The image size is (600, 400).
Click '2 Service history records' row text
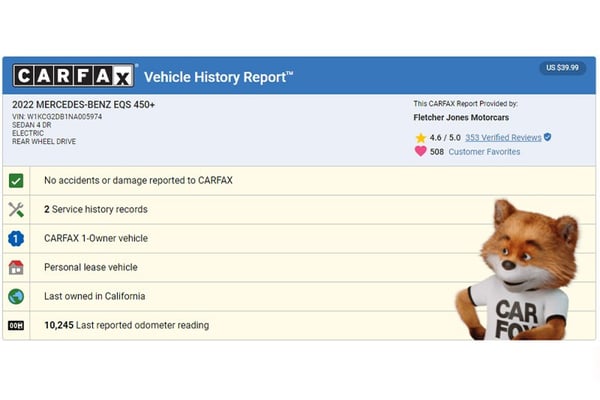[96, 209]
